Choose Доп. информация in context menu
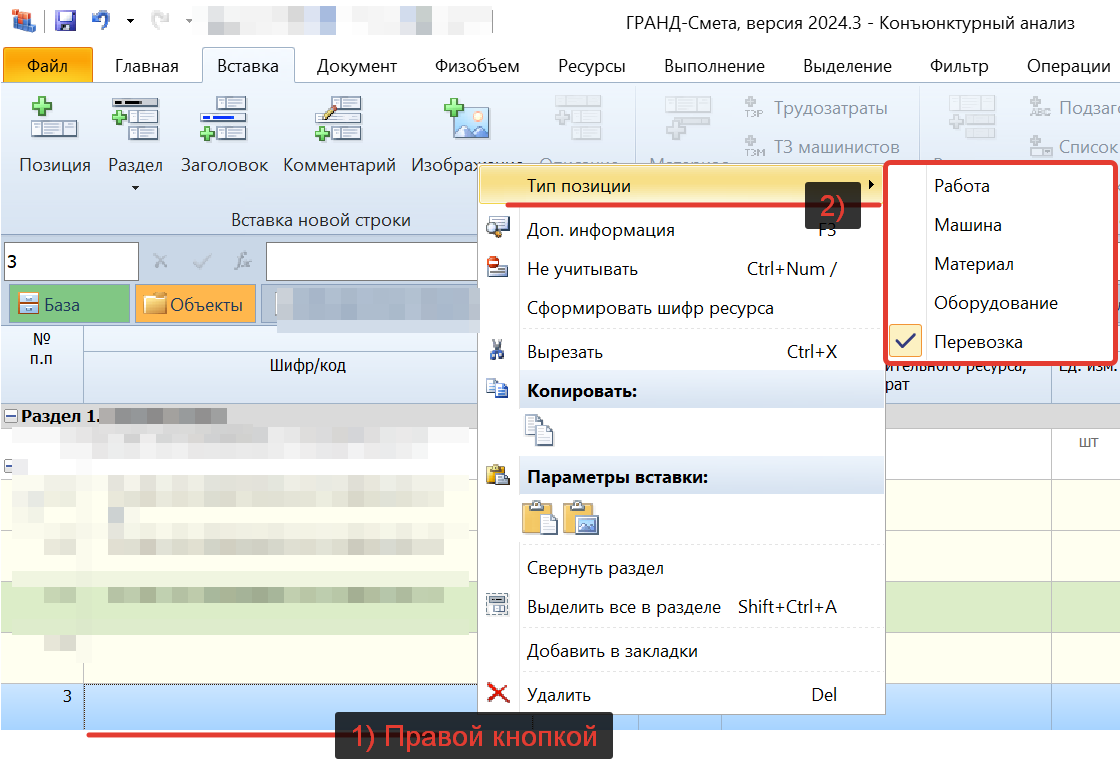The width and height of the screenshot is (1120, 759). point(680,230)
